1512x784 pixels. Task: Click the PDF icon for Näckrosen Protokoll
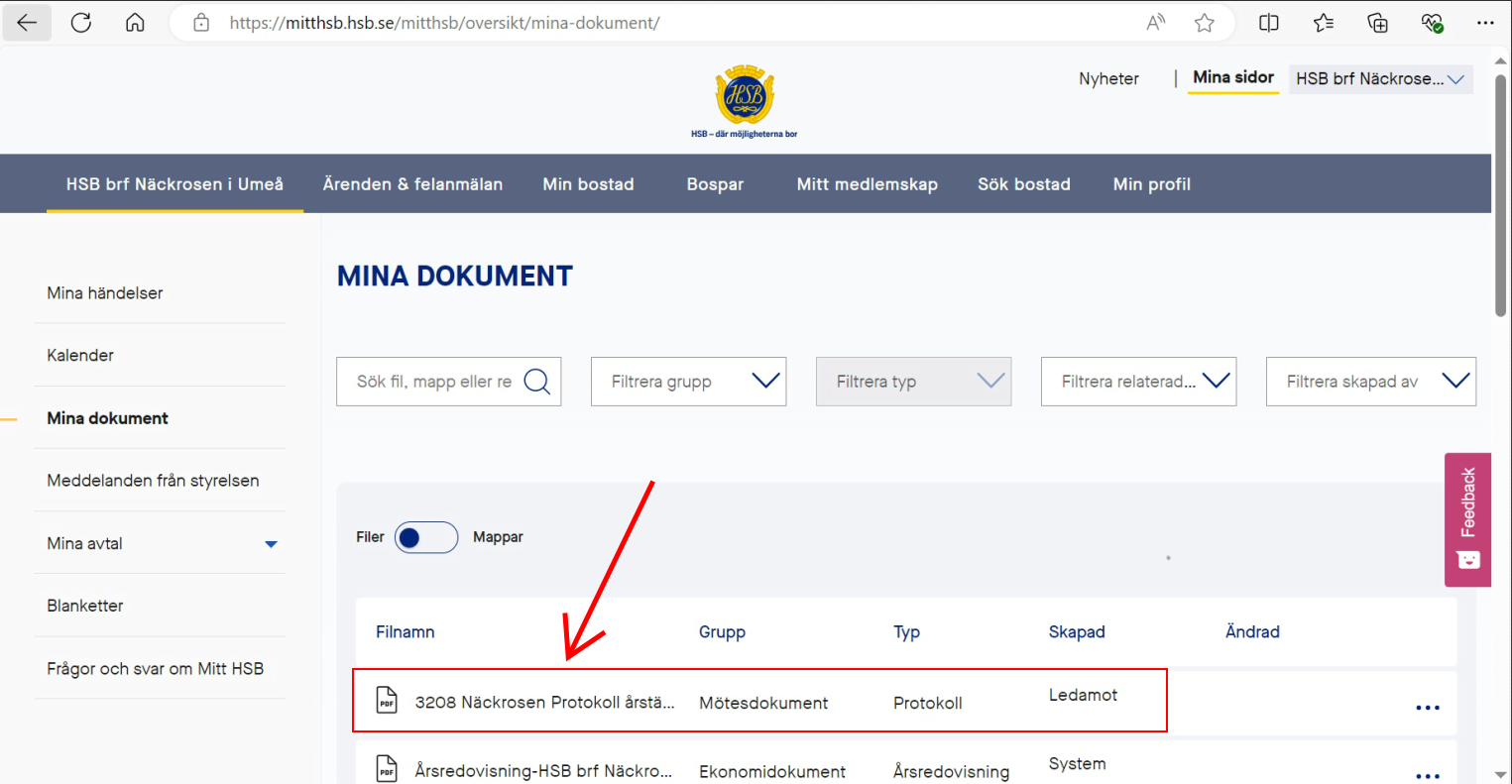tap(387, 701)
